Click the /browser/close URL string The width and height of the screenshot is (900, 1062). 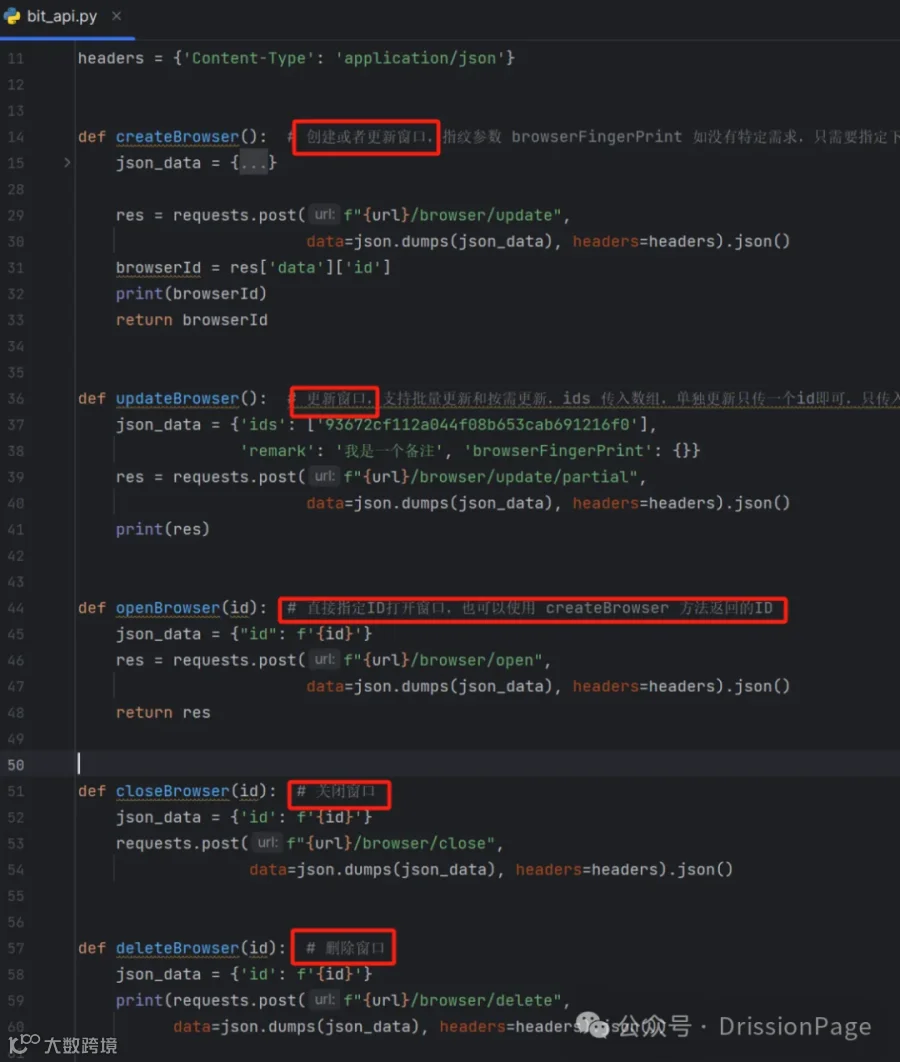[x=425, y=843]
